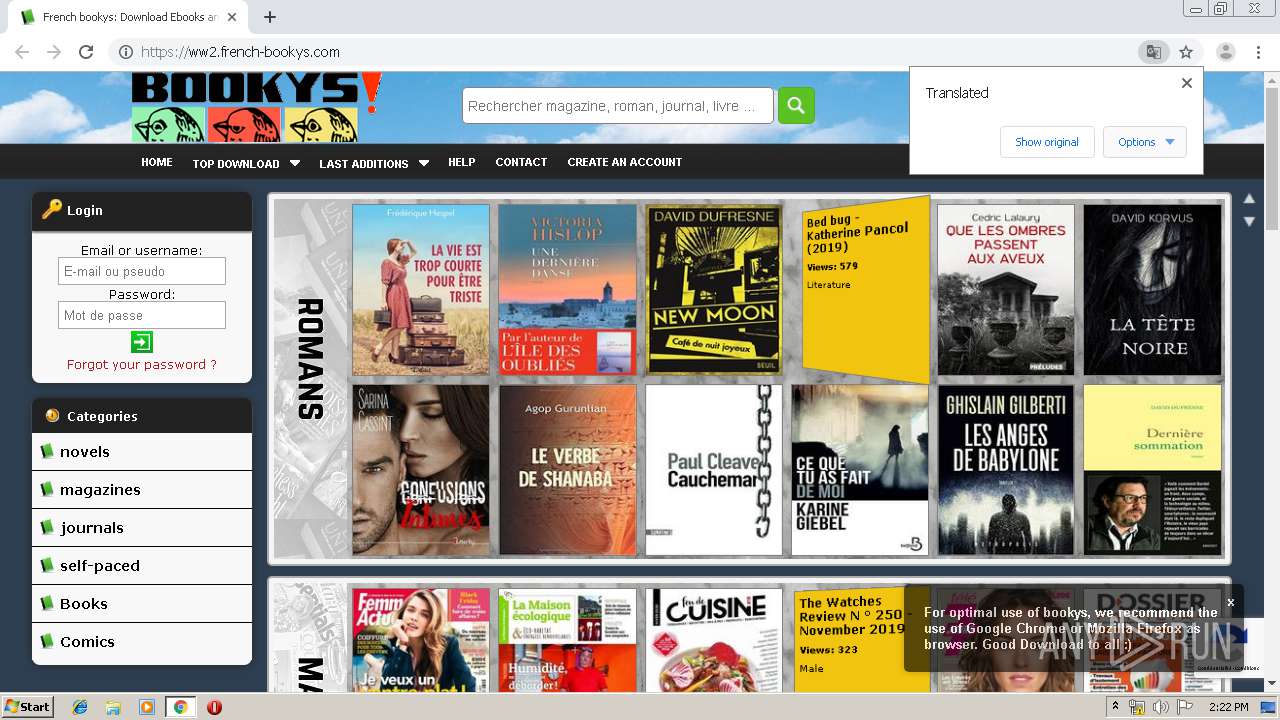Viewport: 1280px width, 720px height.
Task: Open Internet Explorer from the taskbar
Action: click(x=80, y=707)
